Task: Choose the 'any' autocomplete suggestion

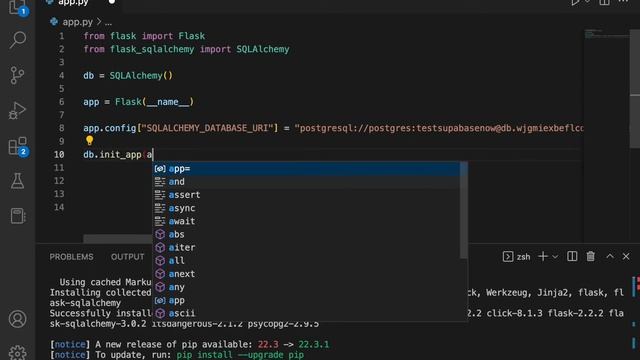Action: (307, 287)
